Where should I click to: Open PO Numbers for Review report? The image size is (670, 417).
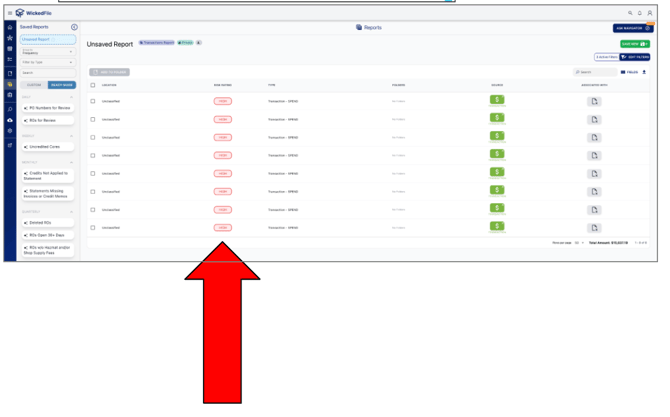(x=48, y=108)
